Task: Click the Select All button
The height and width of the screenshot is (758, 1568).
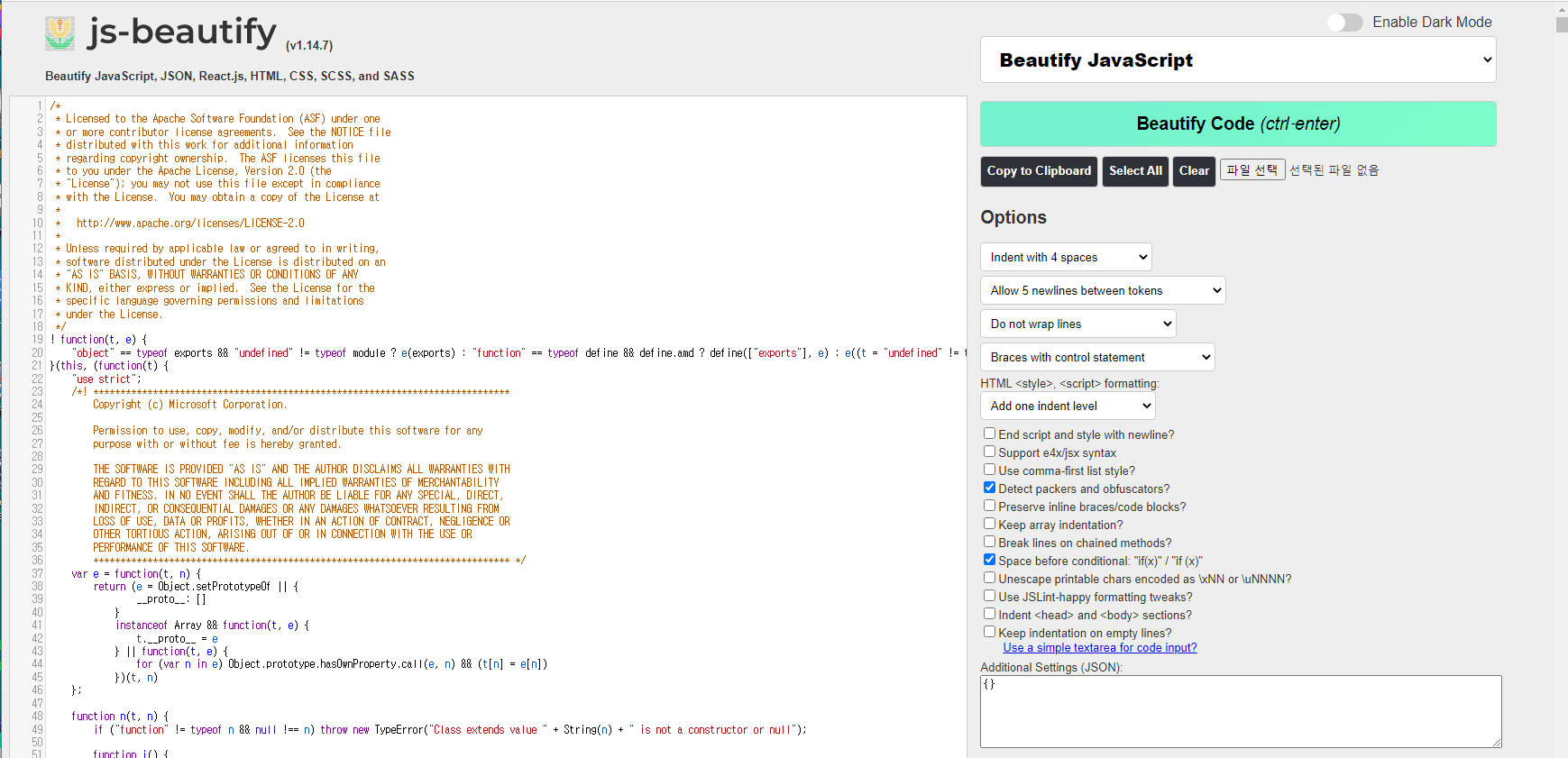Action: (1135, 171)
